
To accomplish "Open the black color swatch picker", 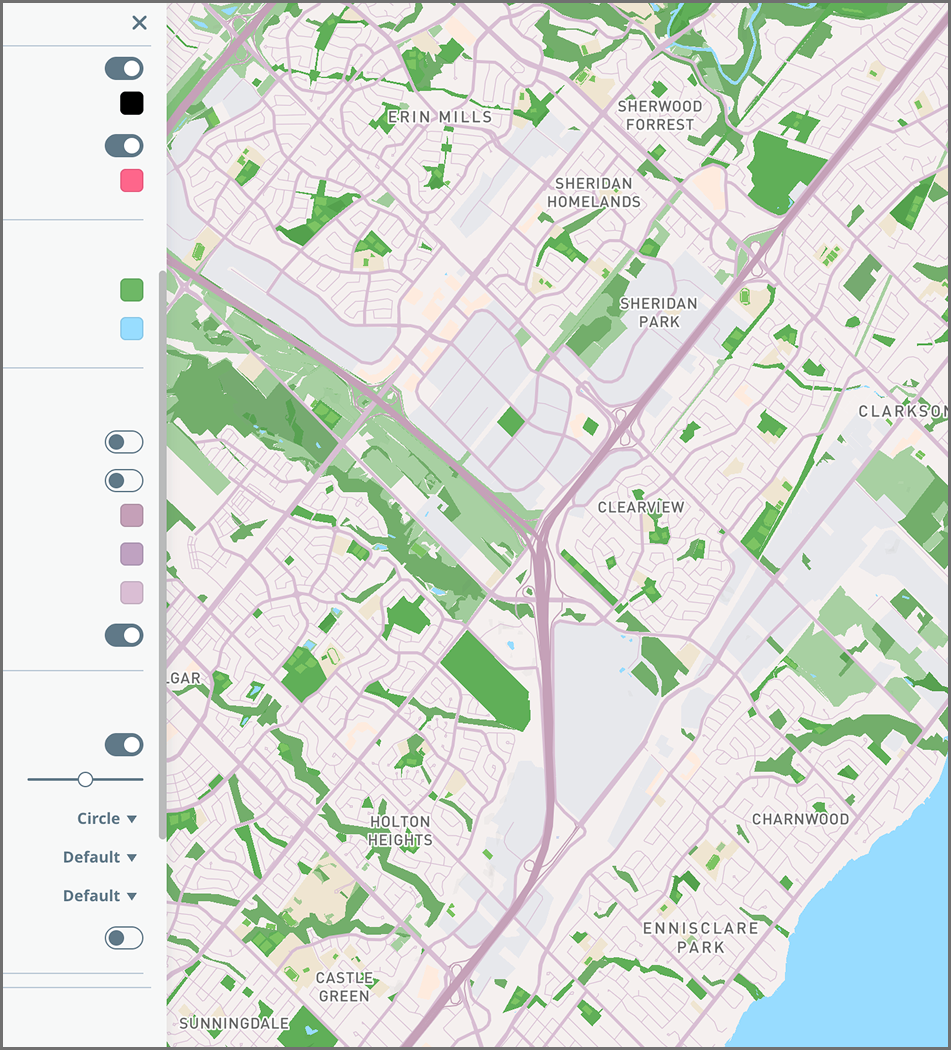I will (x=131, y=103).
